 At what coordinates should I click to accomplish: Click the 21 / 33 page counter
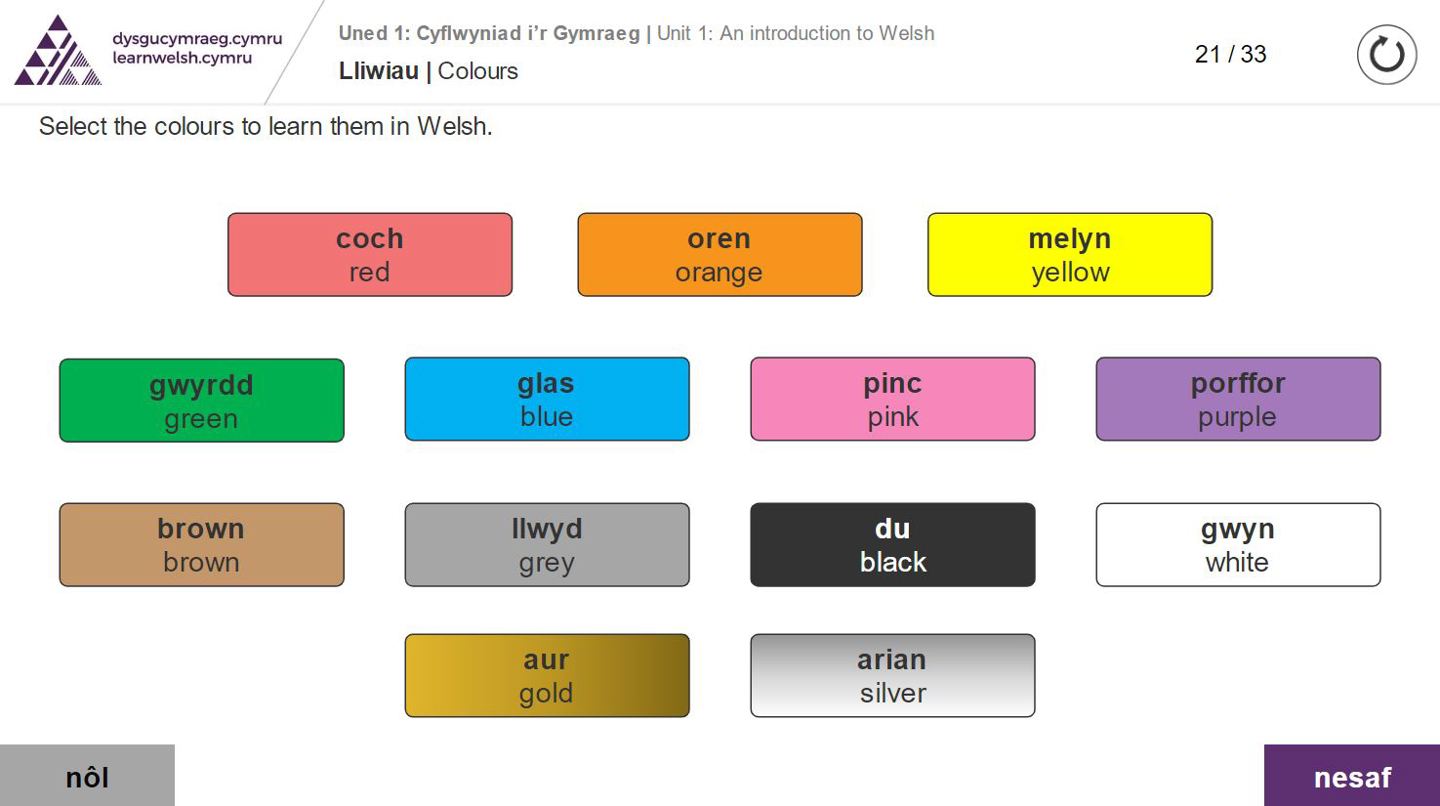[1230, 54]
